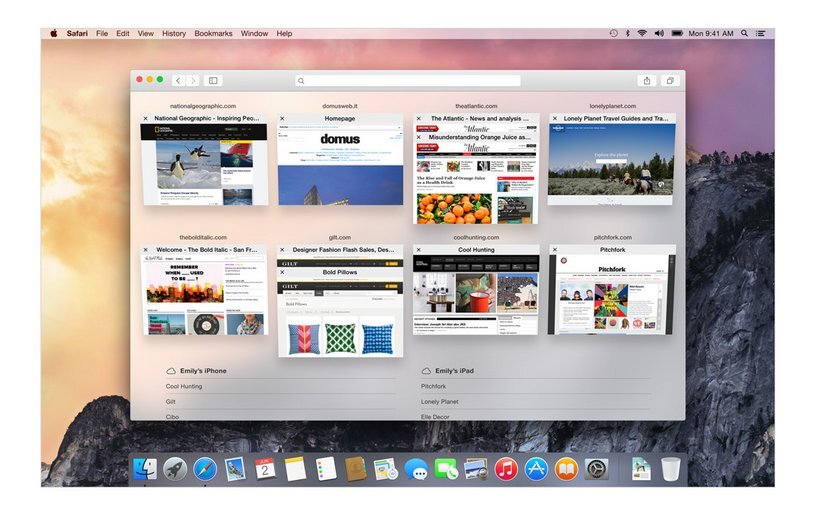Click the Wi-Fi status icon in the menu bar
Screen dimensions: 815x525
pyautogui.click(x=642, y=33)
